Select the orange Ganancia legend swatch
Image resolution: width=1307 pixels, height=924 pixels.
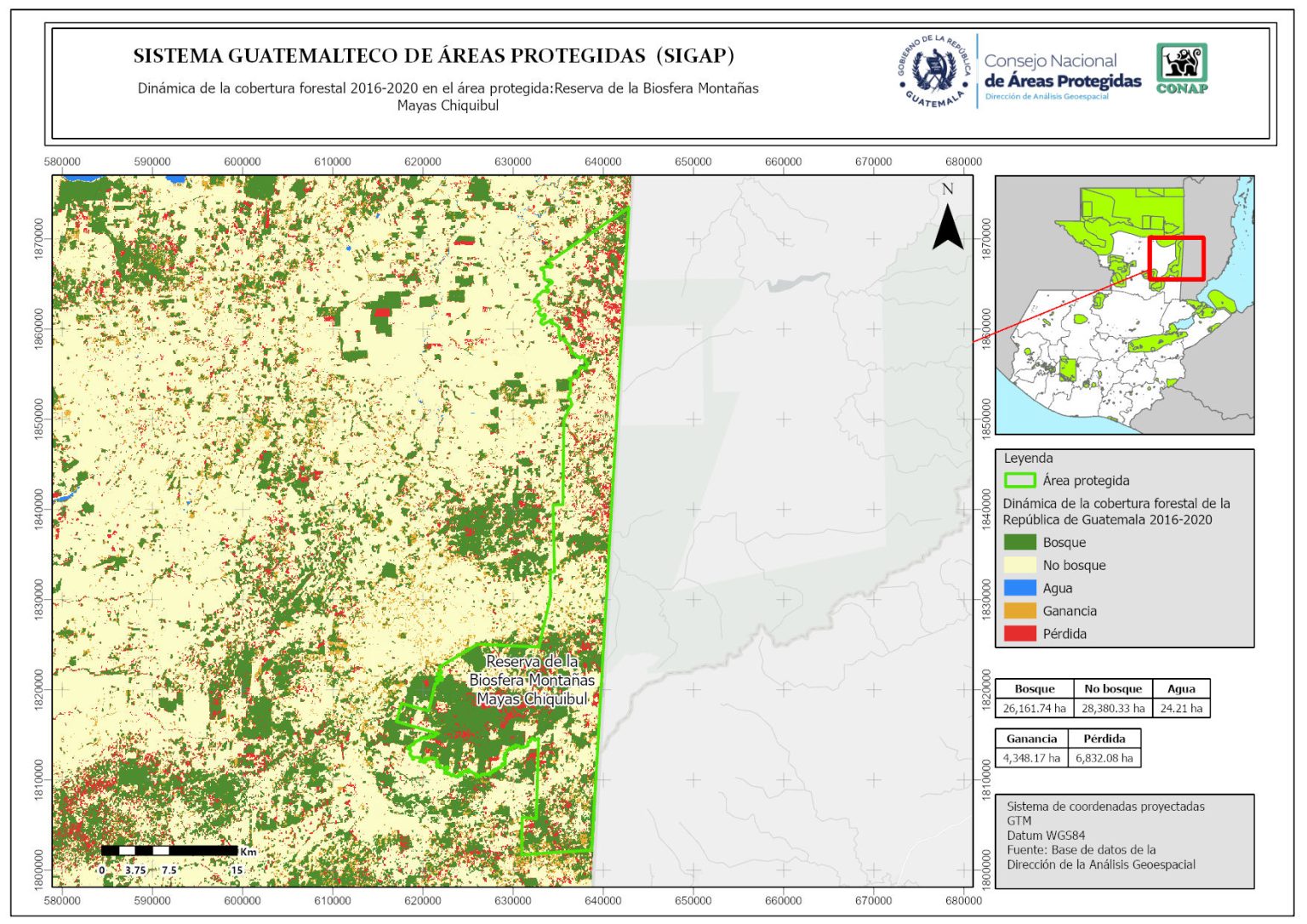pos(1019,611)
